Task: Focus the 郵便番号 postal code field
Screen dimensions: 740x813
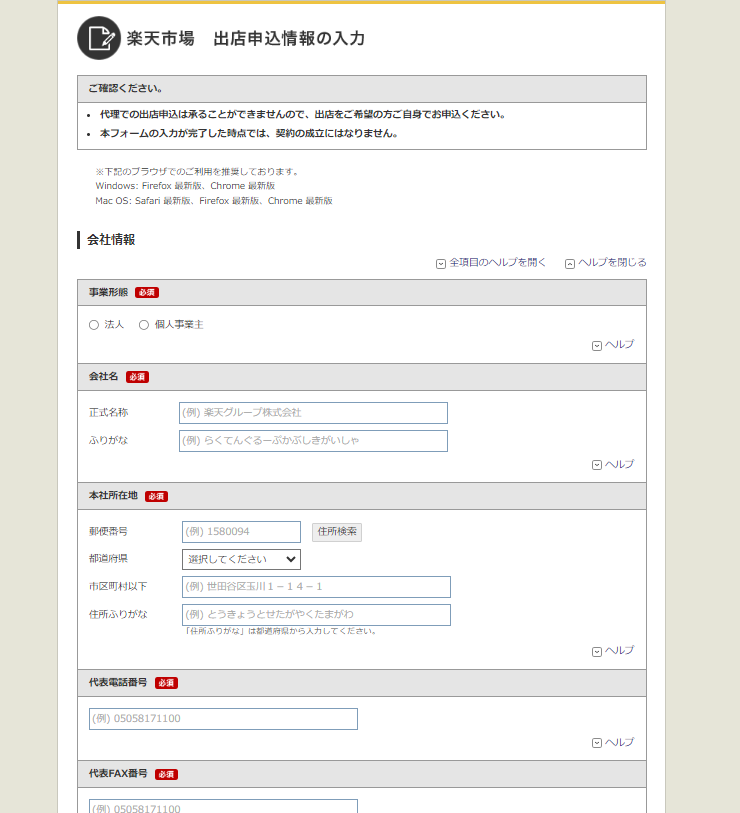Action: tap(241, 532)
